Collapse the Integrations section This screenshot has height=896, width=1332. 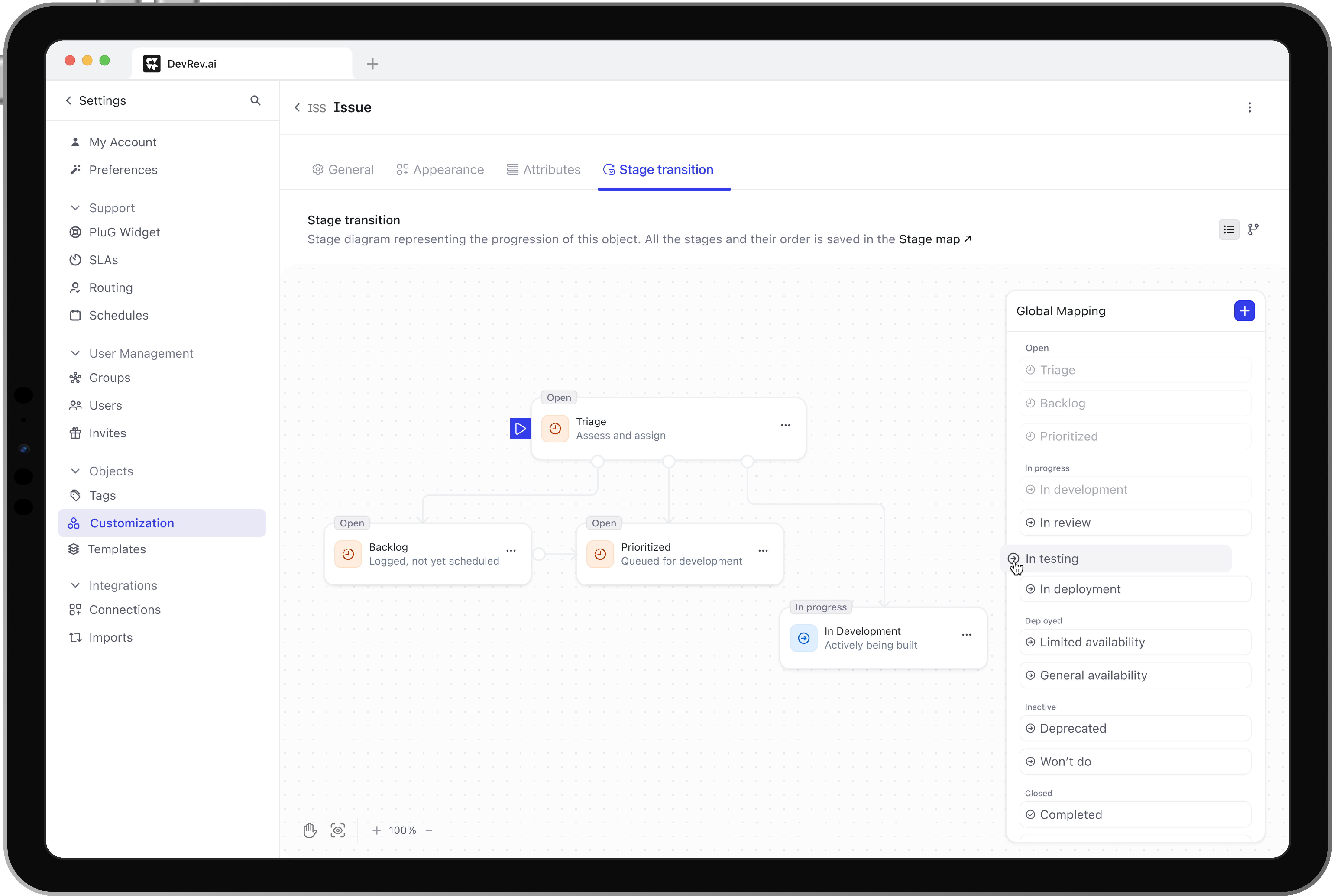[x=75, y=586]
